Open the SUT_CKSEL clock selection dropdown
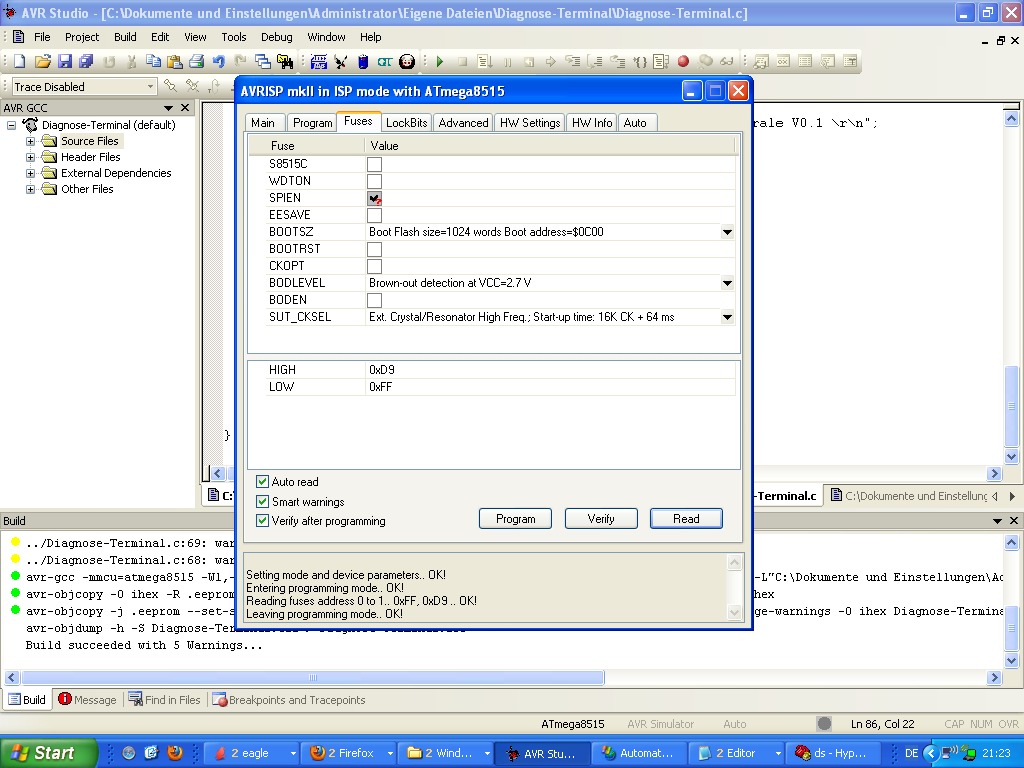Viewport: 1024px width, 768px height. 727,317
